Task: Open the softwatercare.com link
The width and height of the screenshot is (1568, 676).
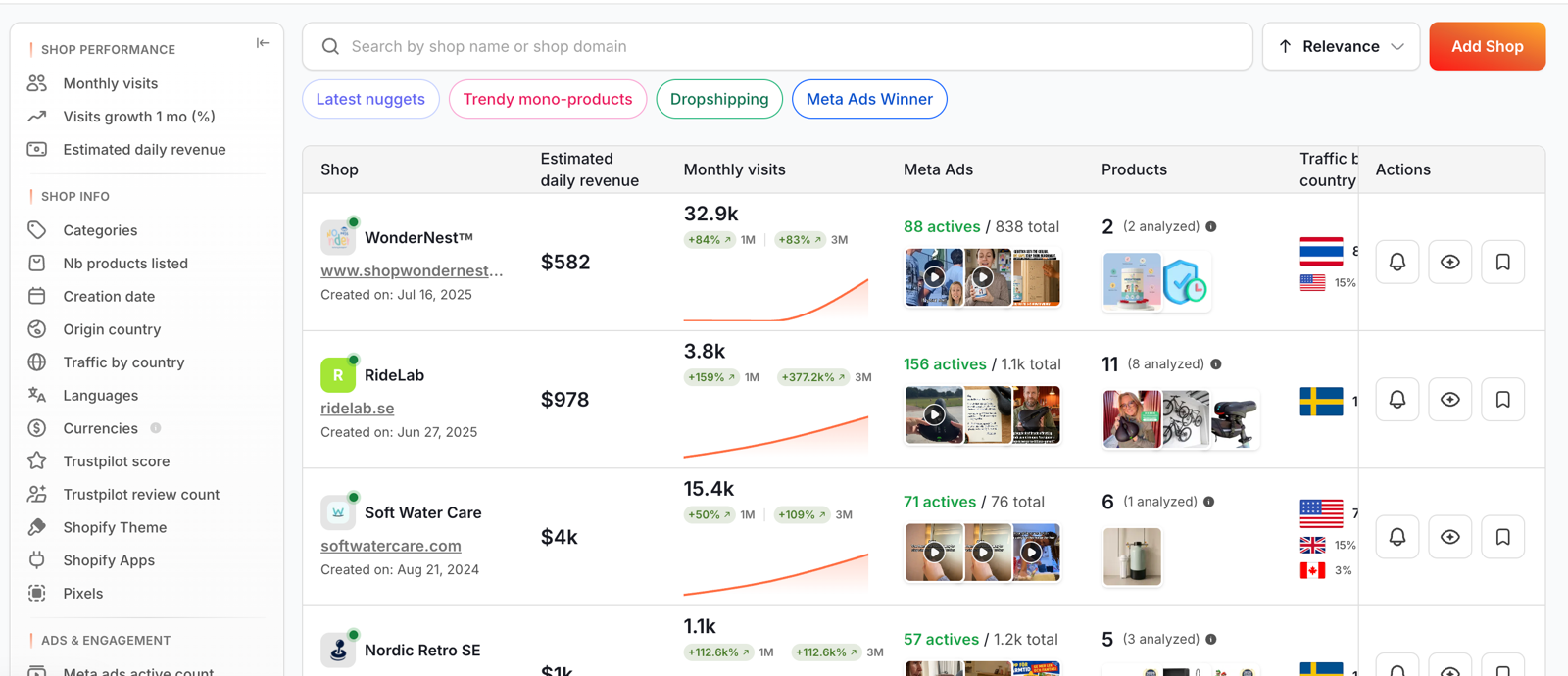Action: coord(391,546)
